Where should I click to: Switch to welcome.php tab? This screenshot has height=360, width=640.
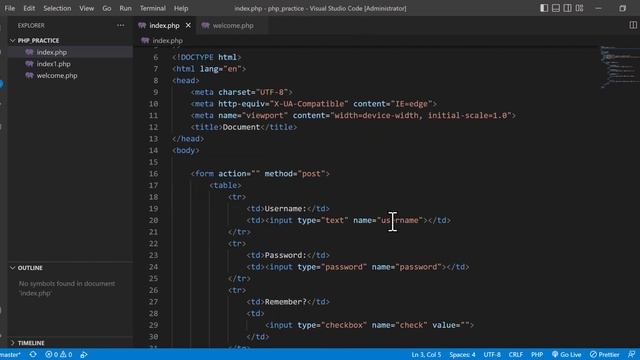click(x=233, y=25)
